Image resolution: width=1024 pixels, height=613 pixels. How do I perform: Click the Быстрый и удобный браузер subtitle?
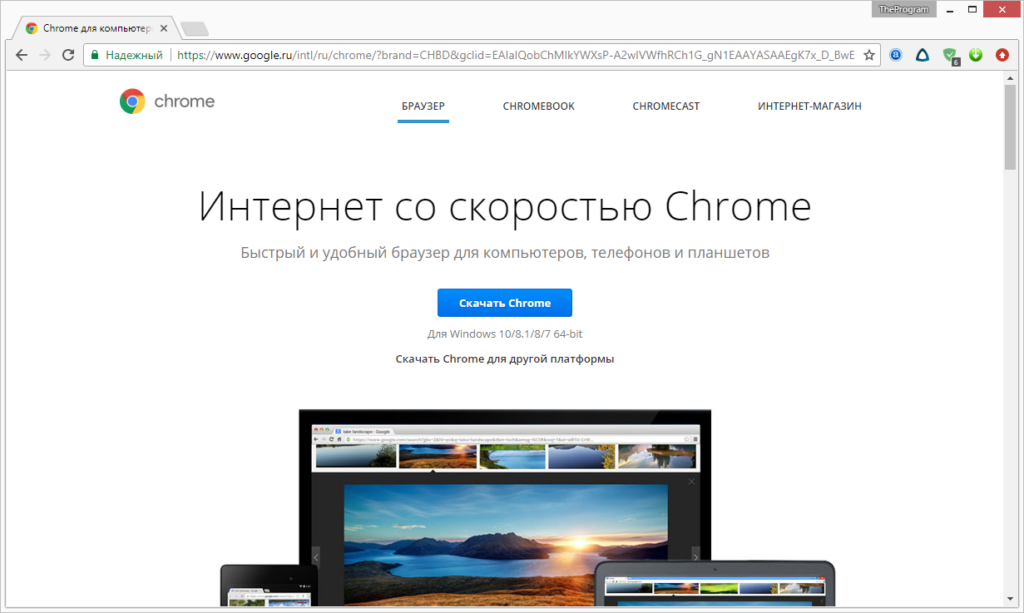point(505,253)
